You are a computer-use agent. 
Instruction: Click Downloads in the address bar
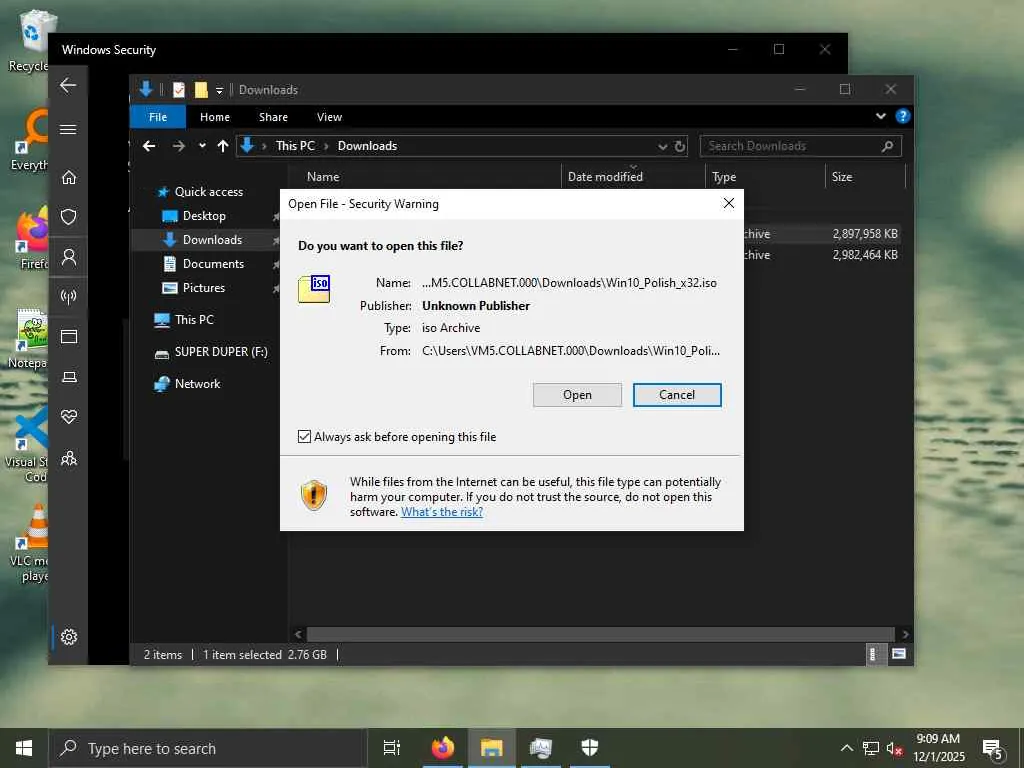[x=367, y=146]
